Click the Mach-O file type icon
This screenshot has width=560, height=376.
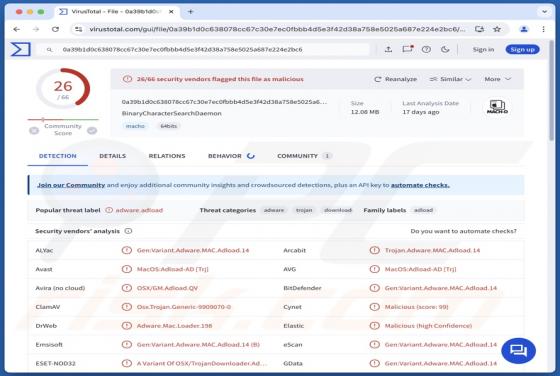point(497,107)
